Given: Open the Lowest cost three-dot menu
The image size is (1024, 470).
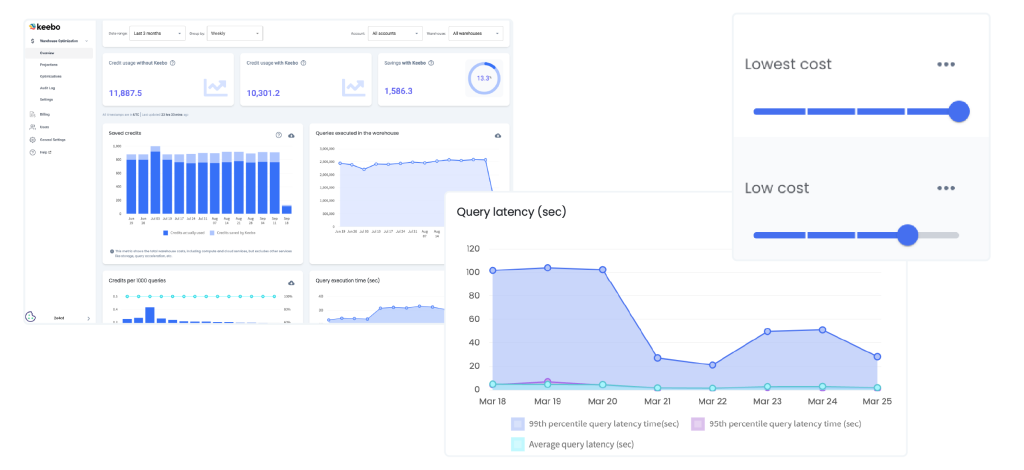Looking at the screenshot, I should [946, 65].
